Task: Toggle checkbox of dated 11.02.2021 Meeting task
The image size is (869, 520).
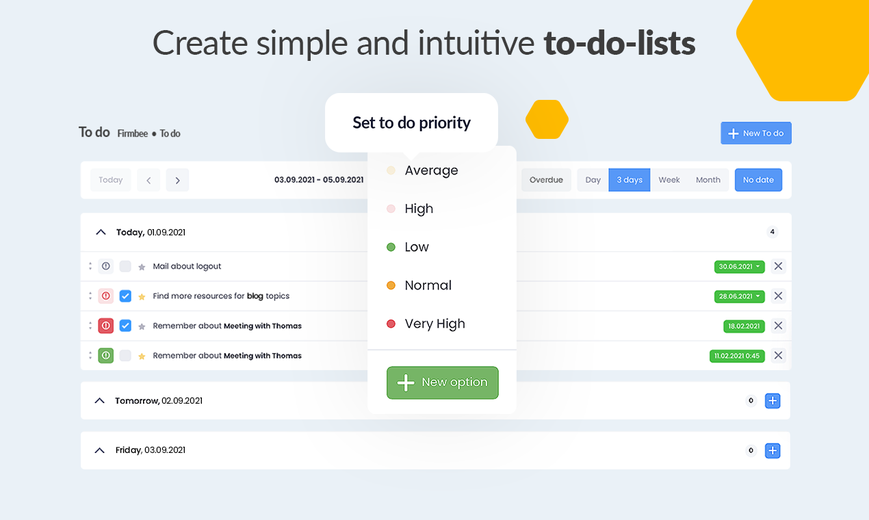Action: (125, 355)
